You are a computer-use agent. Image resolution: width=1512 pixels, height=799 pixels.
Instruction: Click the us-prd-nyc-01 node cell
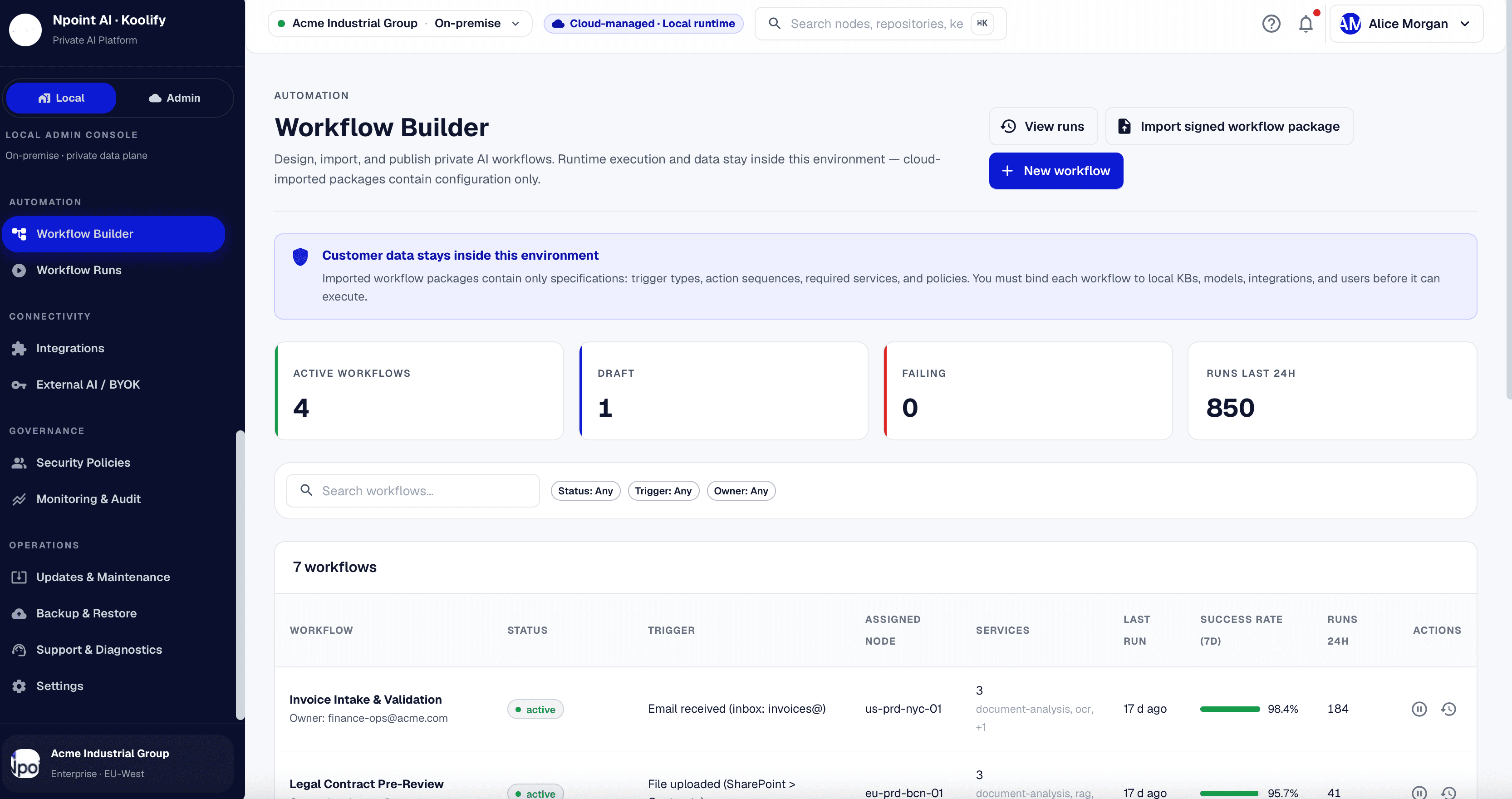click(903, 709)
